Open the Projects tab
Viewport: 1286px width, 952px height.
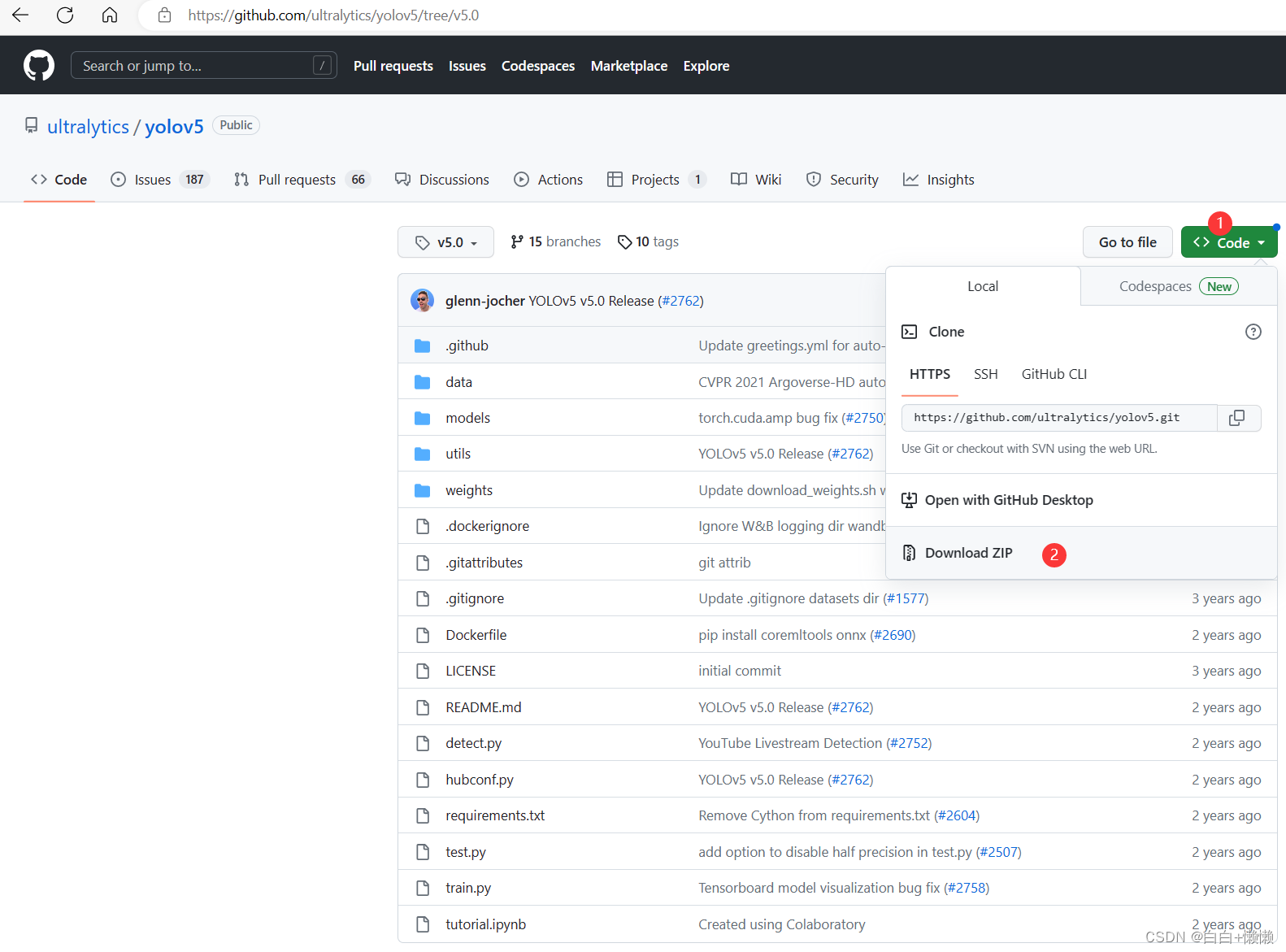coord(657,180)
